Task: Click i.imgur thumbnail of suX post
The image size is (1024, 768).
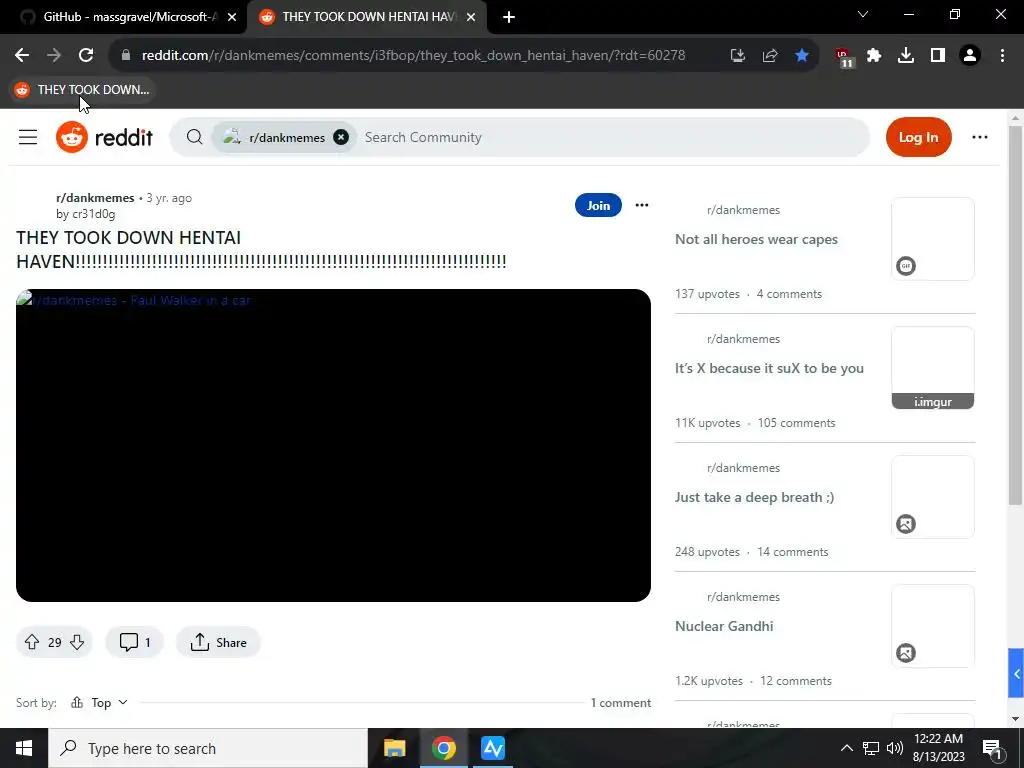Action: click(933, 368)
